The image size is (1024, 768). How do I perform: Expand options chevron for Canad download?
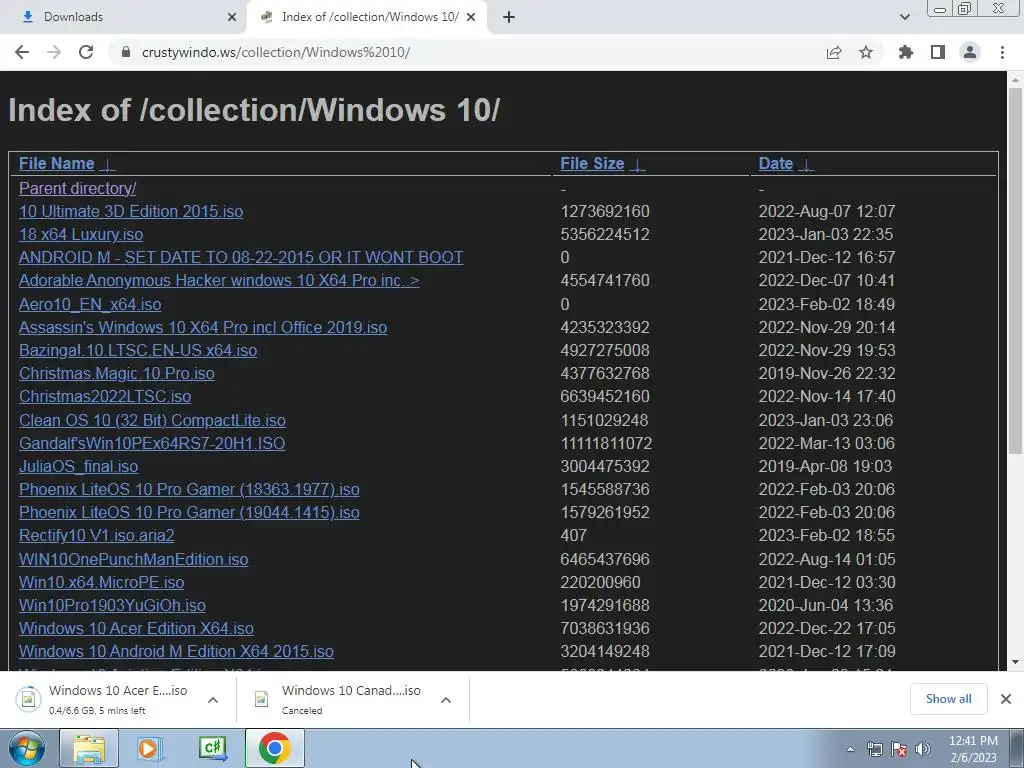click(x=446, y=699)
